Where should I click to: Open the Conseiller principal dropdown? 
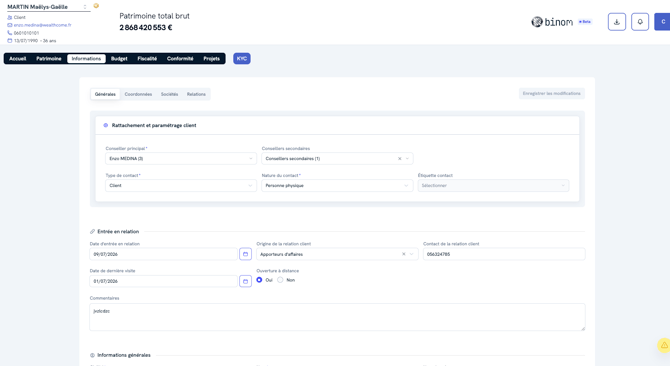click(x=181, y=158)
